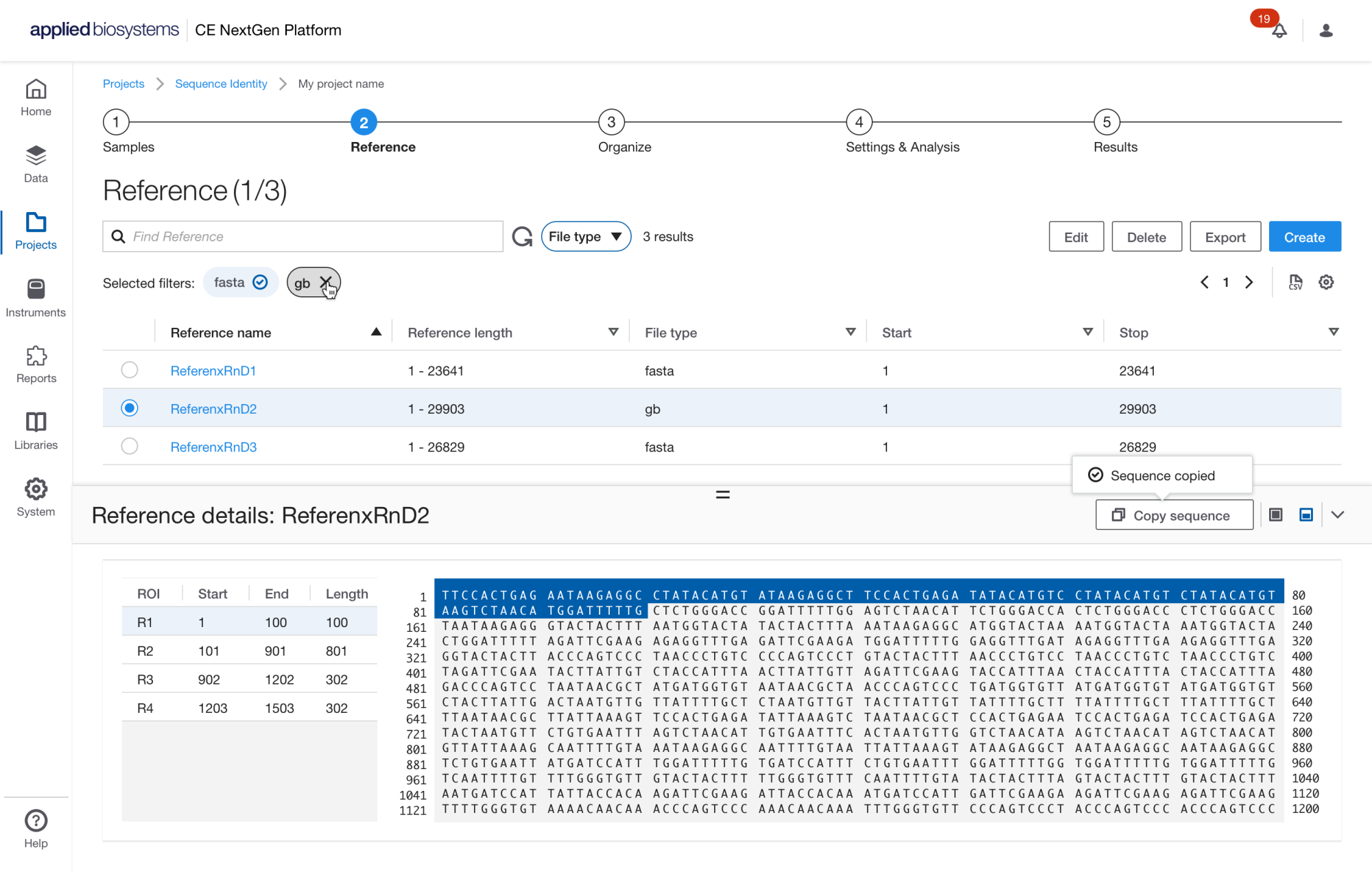Select the ReferenxRnD3 radio button
Viewport: 1372px width, 872px height.
[x=129, y=447]
